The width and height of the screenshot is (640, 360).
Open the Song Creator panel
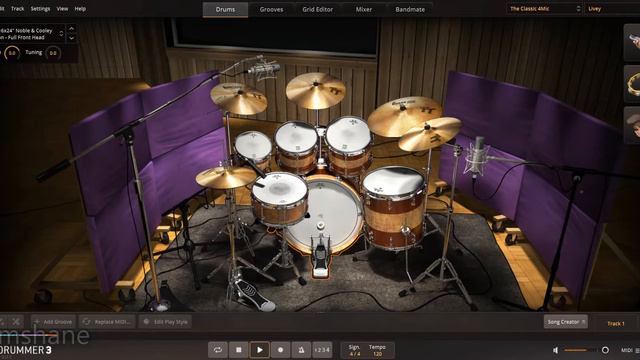point(566,322)
